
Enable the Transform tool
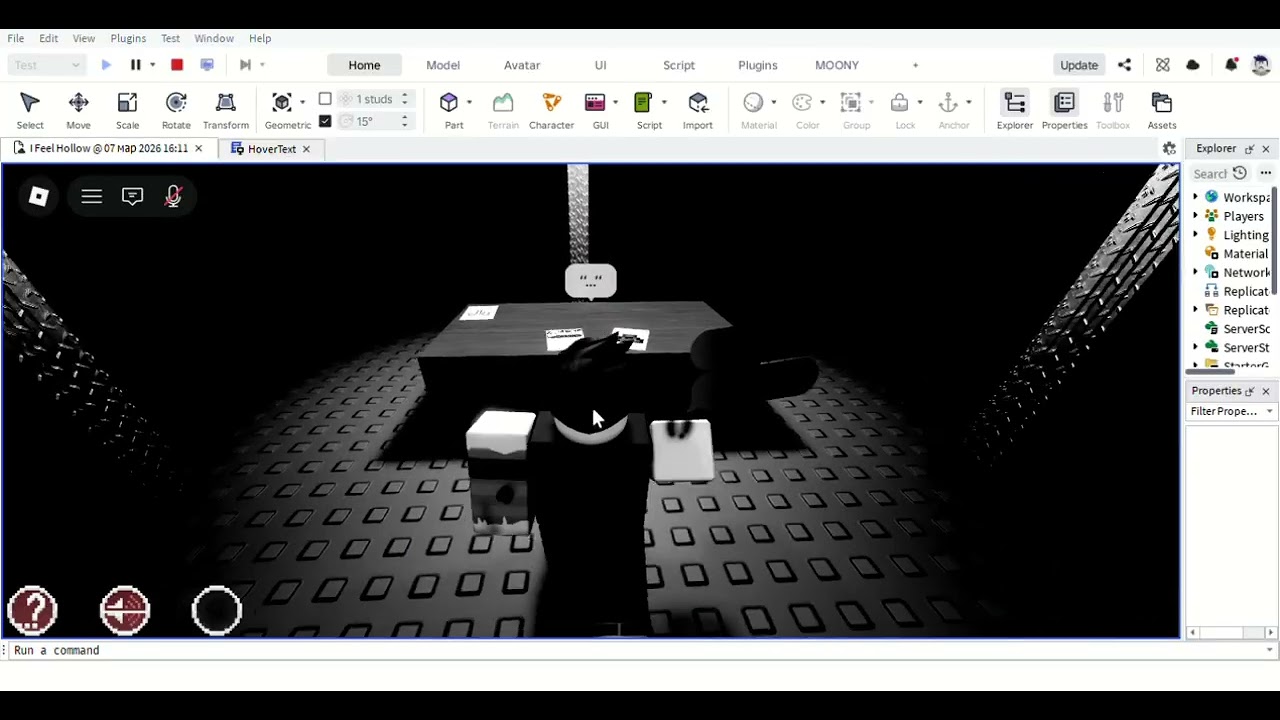(226, 110)
